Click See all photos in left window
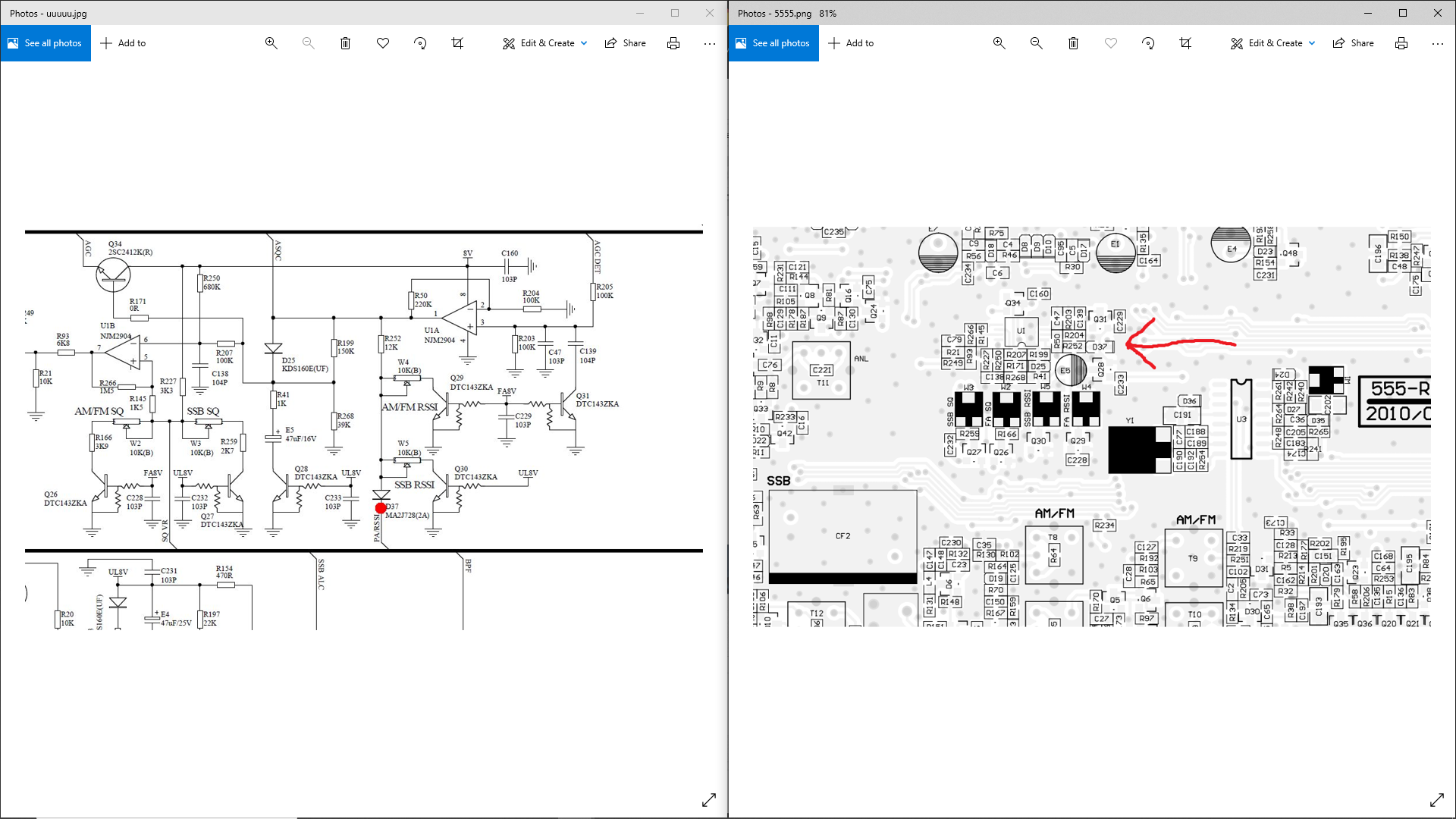The height and width of the screenshot is (819, 1456). (x=45, y=43)
